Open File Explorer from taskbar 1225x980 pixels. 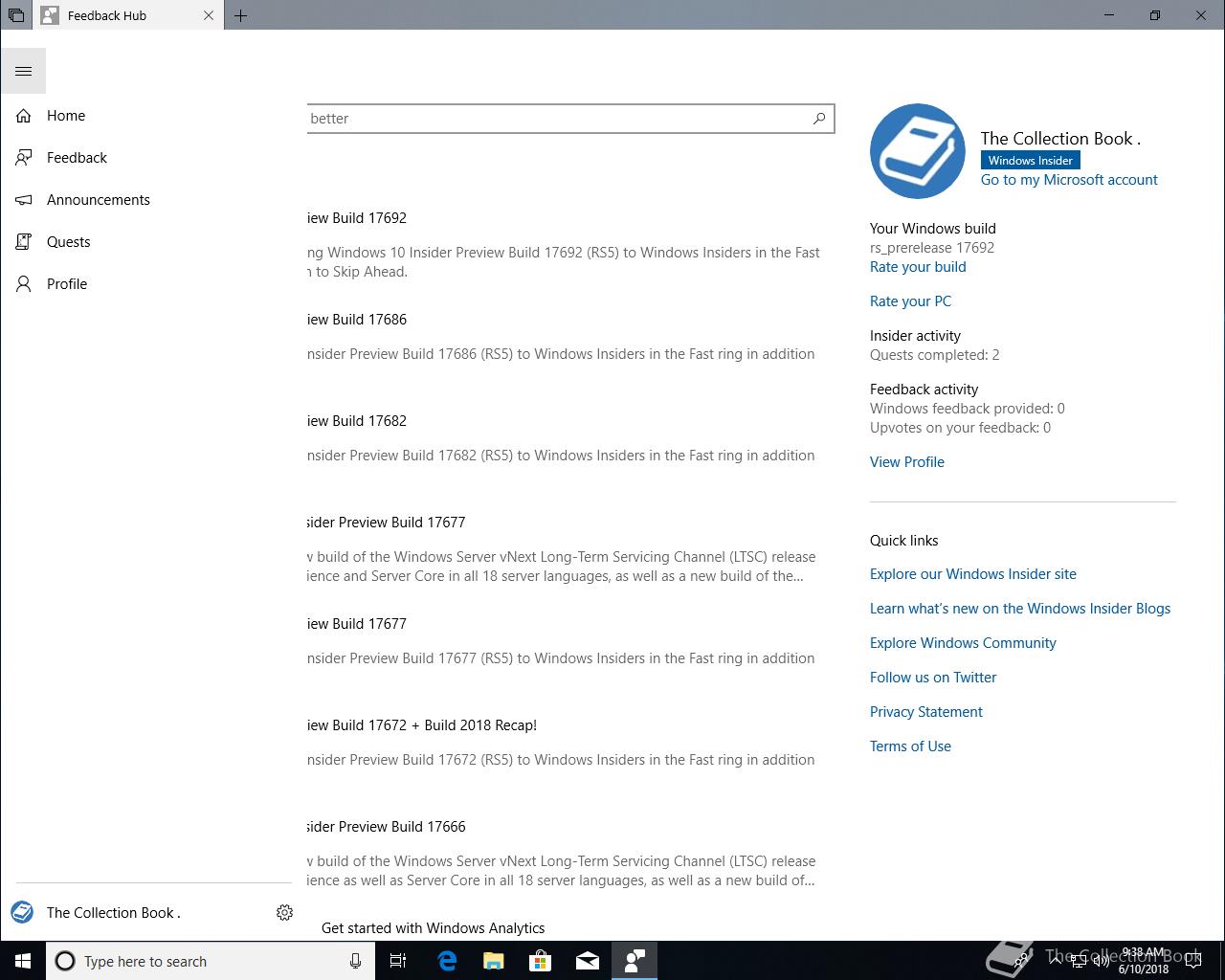click(493, 961)
